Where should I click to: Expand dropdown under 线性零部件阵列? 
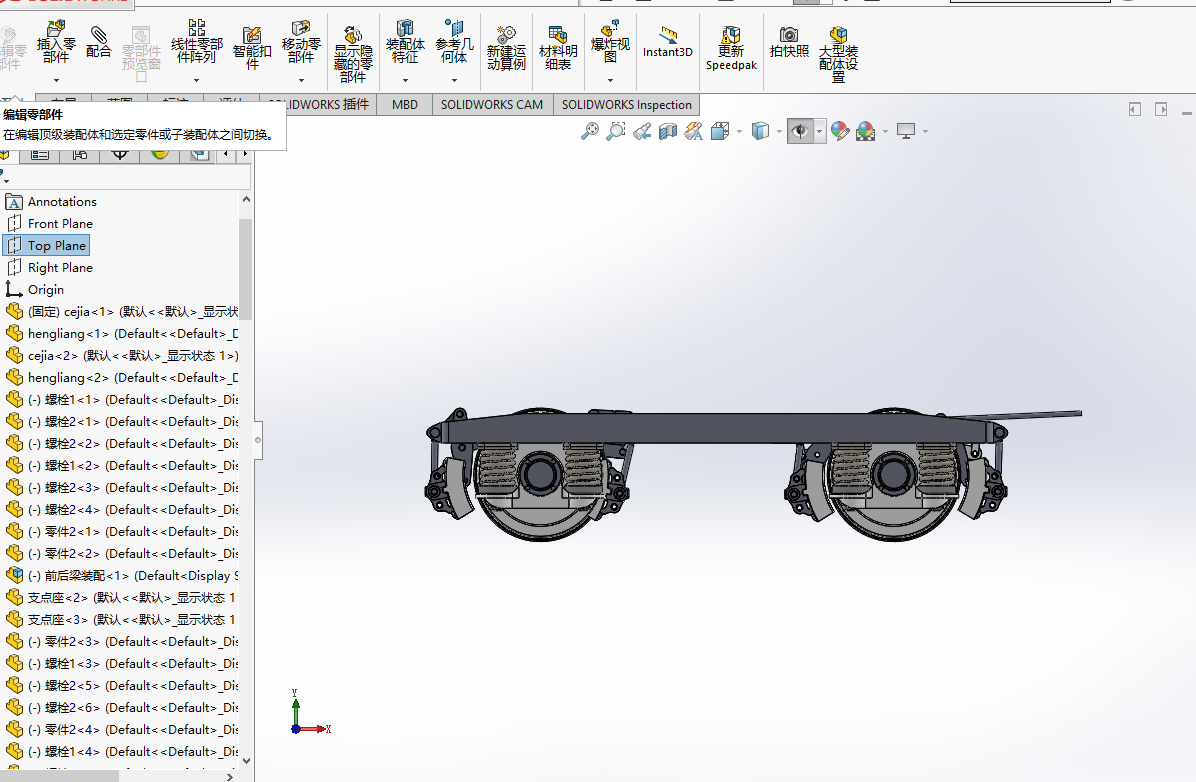coord(196,80)
